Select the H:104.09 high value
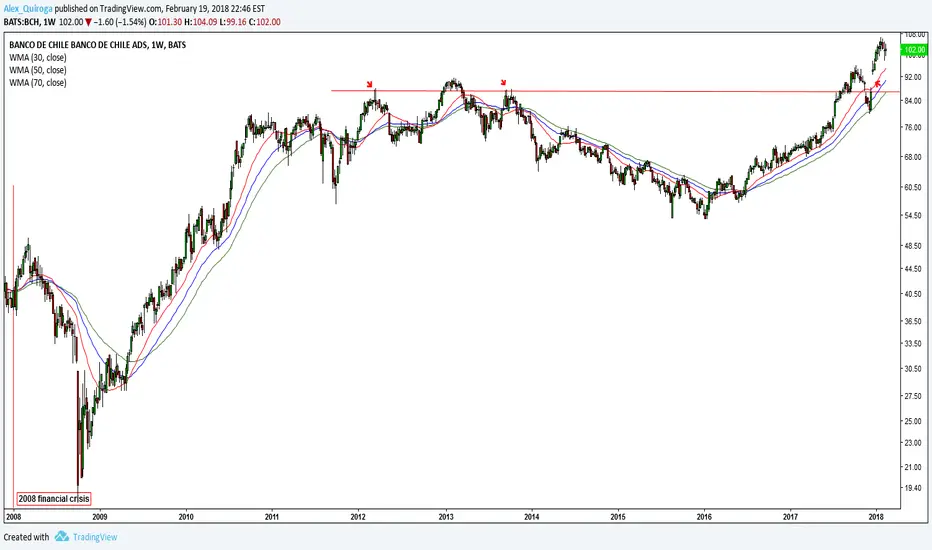This screenshot has height=550, width=932. point(201,22)
